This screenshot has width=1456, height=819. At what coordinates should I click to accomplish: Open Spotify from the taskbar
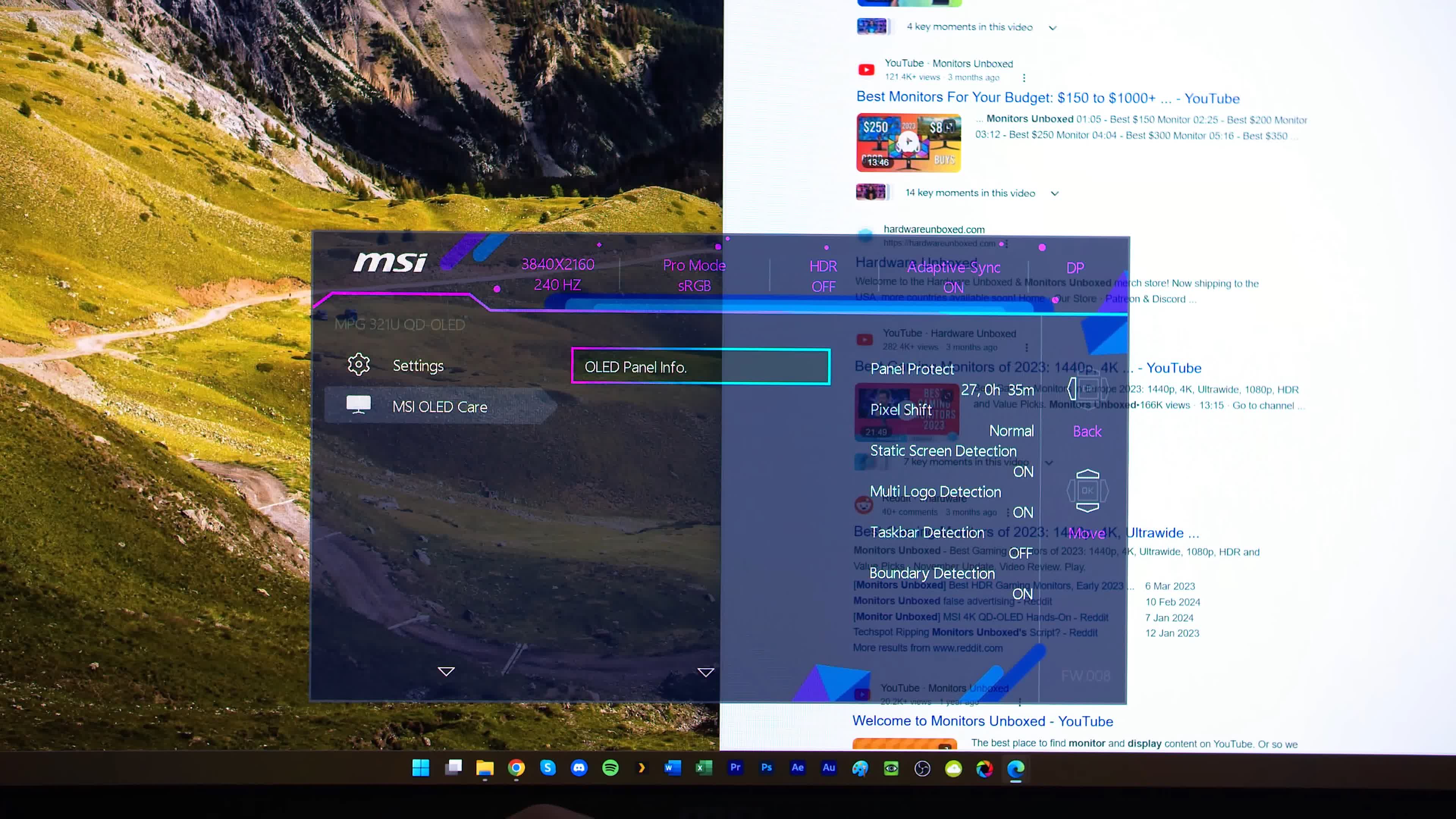tap(610, 768)
